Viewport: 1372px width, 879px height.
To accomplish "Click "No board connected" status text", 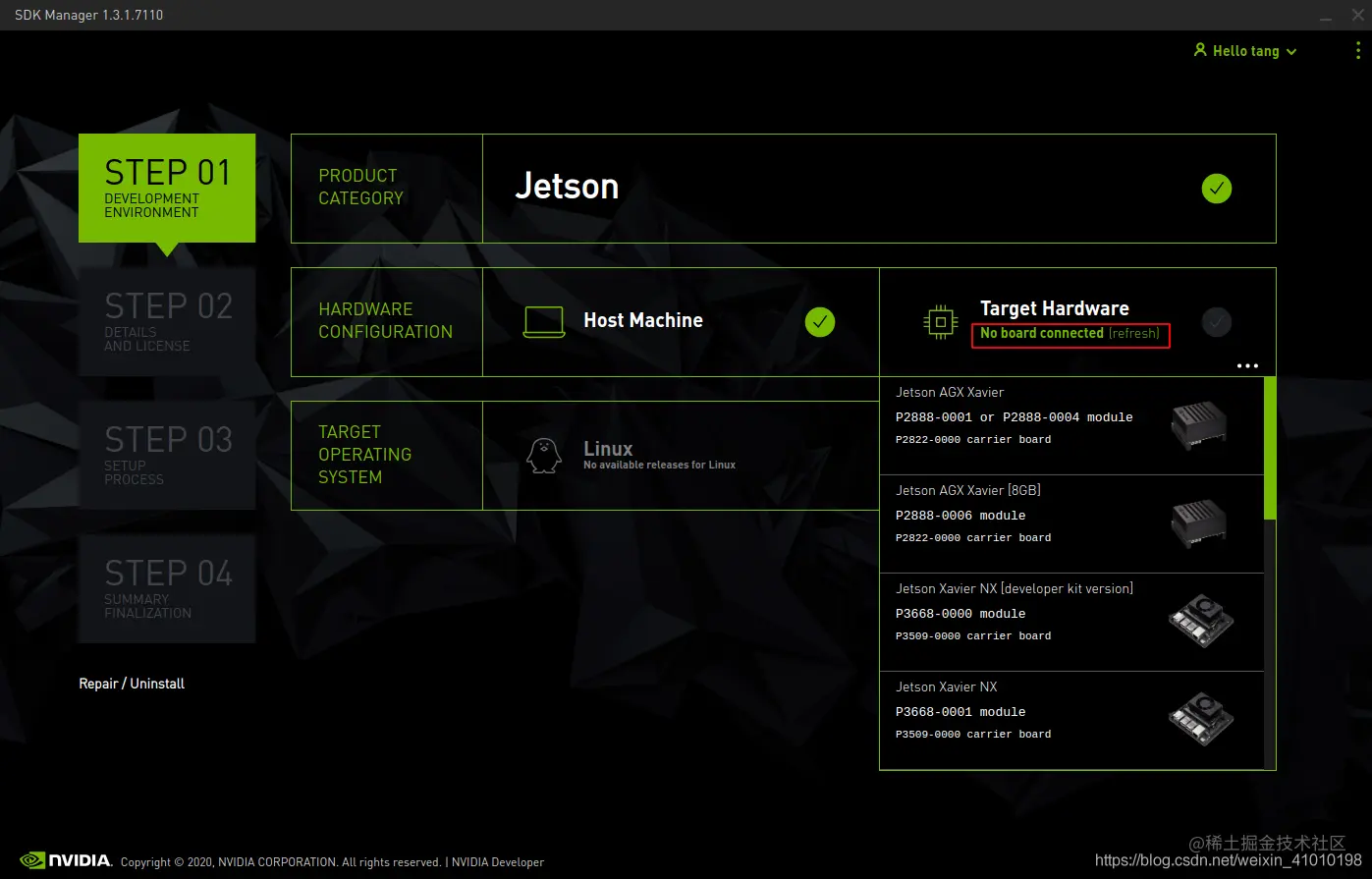I will click(1042, 334).
